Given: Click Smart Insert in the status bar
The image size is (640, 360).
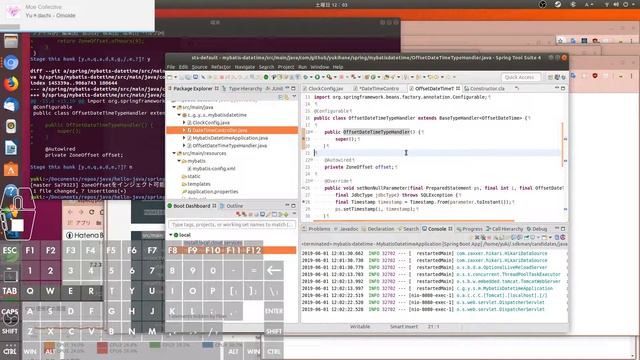Looking at the screenshot, I should 404,327.
